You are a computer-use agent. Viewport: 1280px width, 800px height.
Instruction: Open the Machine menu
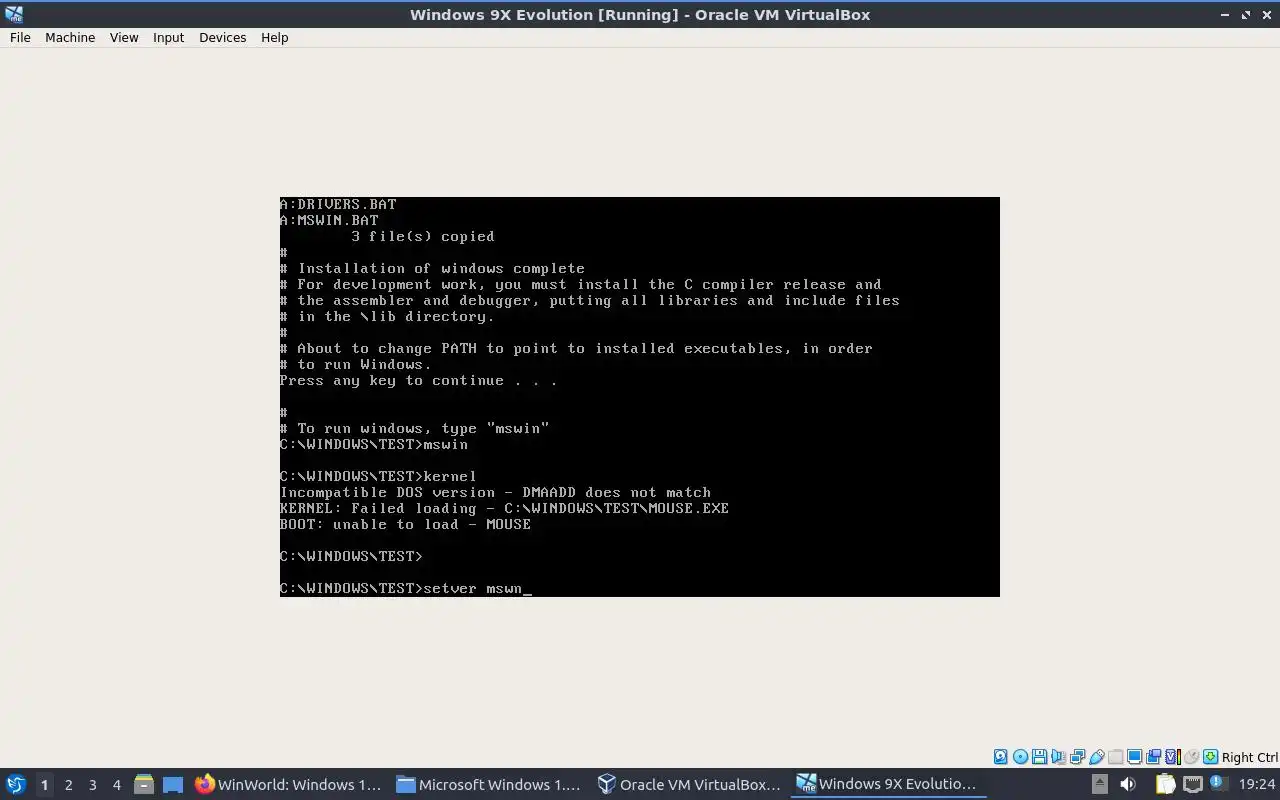point(70,37)
